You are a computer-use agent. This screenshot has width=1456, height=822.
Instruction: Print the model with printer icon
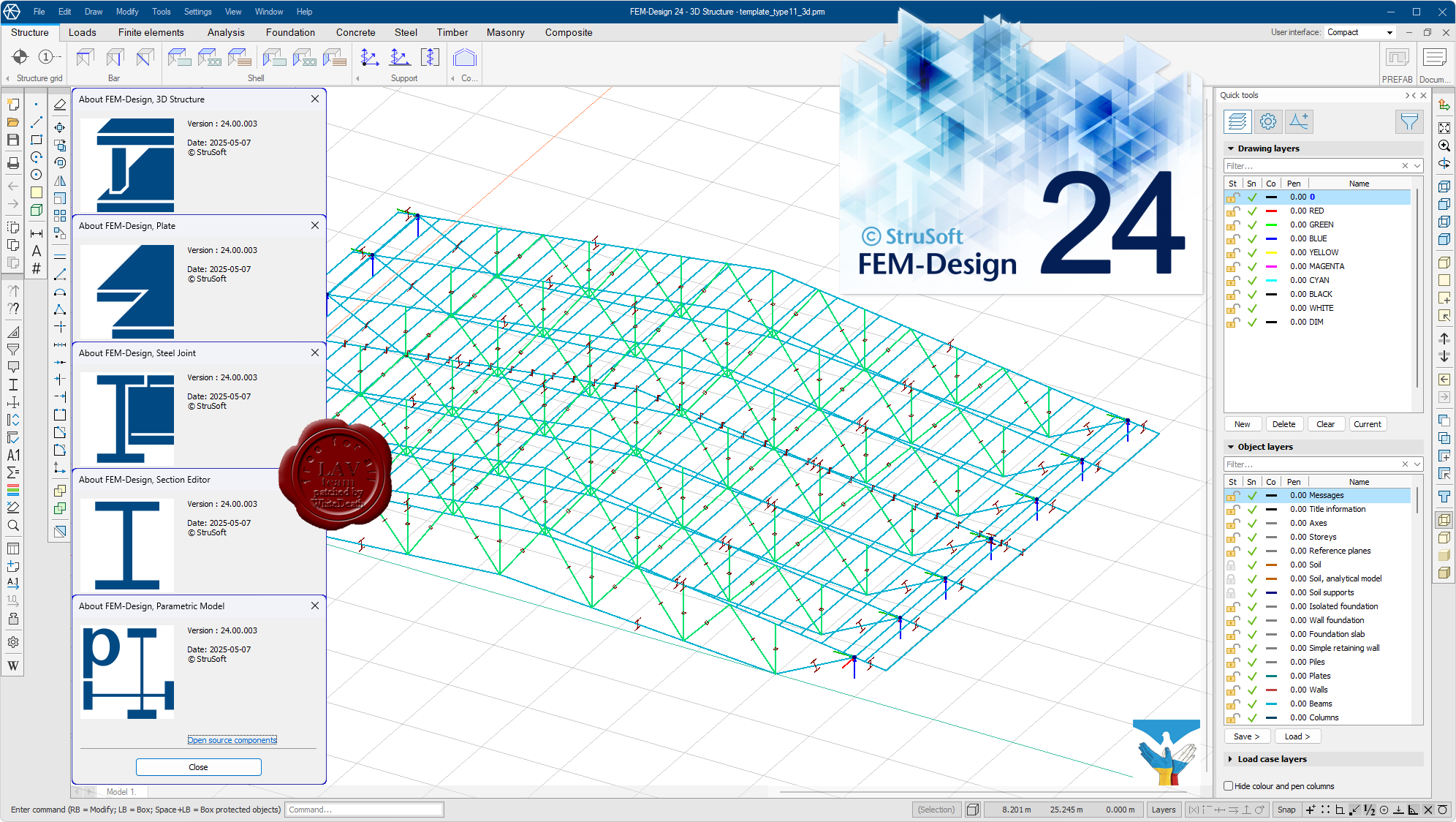click(x=13, y=162)
